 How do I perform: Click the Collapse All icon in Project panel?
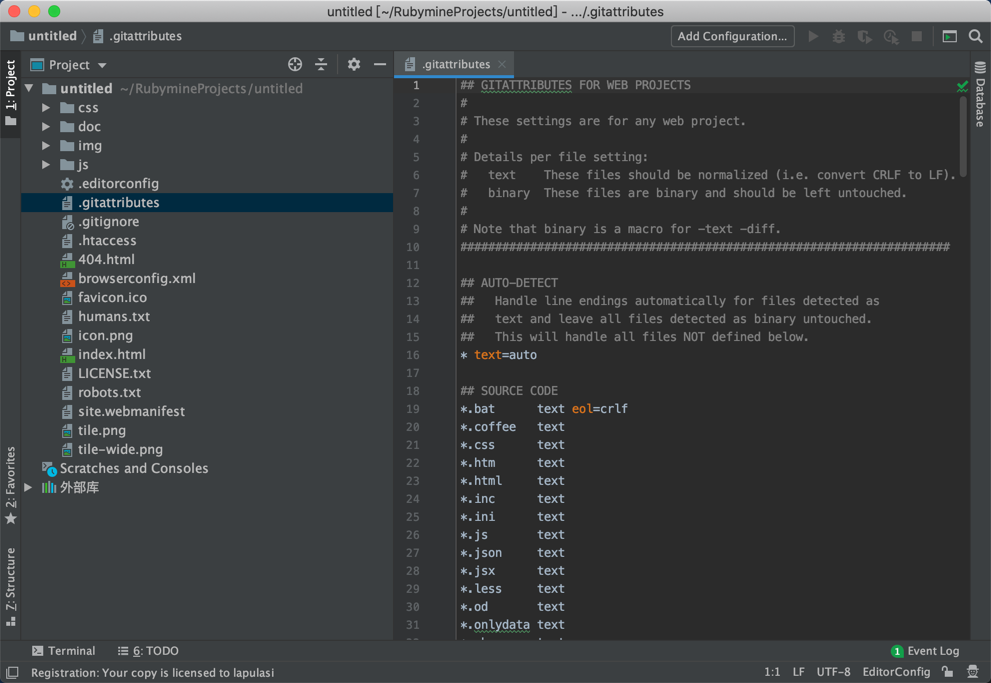[x=321, y=64]
